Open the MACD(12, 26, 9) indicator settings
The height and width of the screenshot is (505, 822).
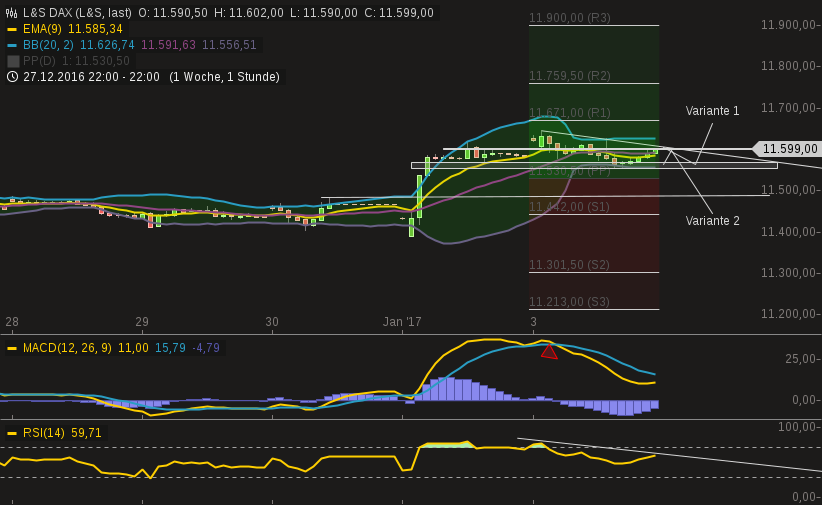(68, 348)
